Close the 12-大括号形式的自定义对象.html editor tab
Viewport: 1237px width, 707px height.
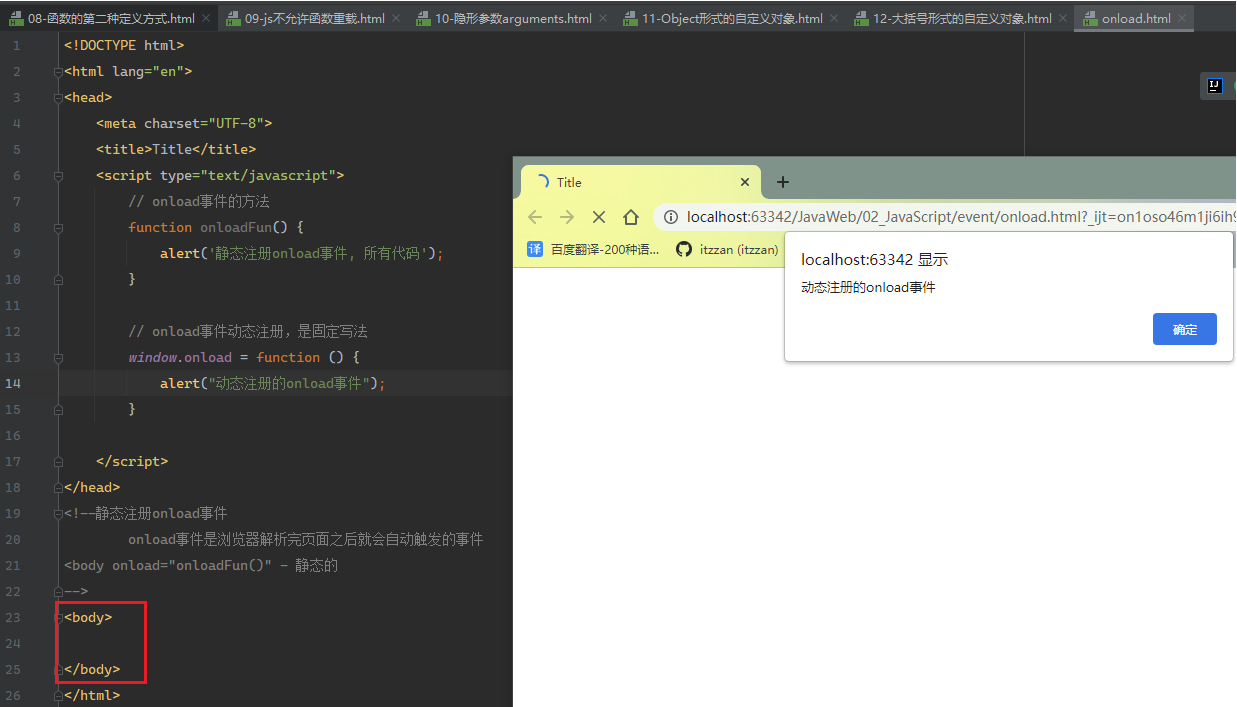1063,19
